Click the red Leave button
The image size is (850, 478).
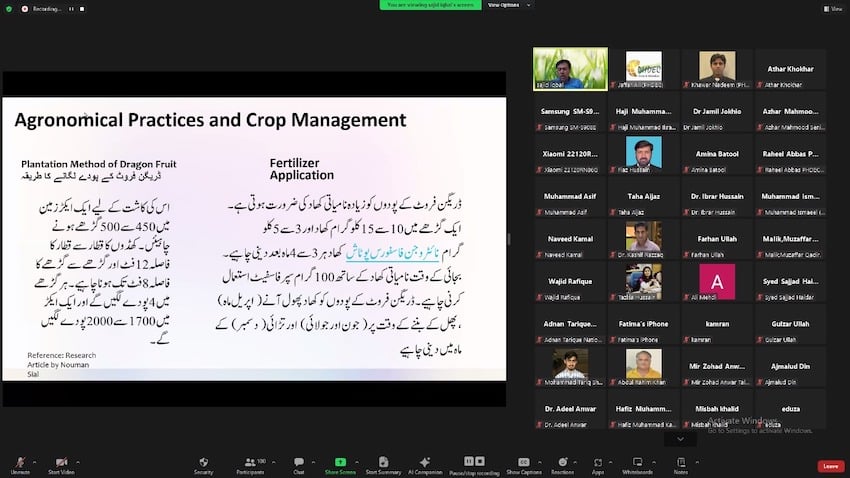point(829,466)
